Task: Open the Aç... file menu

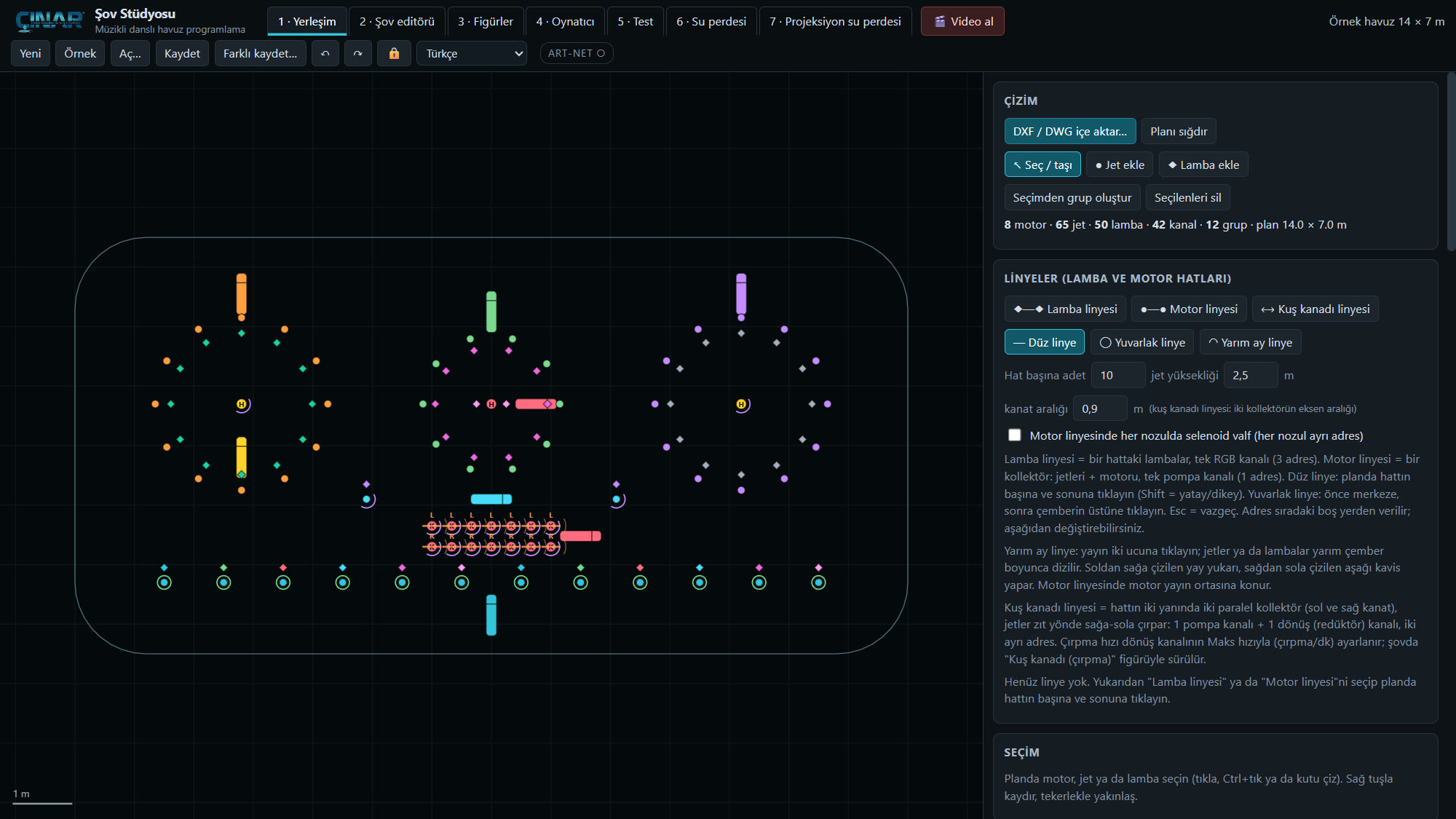Action: coord(130,53)
